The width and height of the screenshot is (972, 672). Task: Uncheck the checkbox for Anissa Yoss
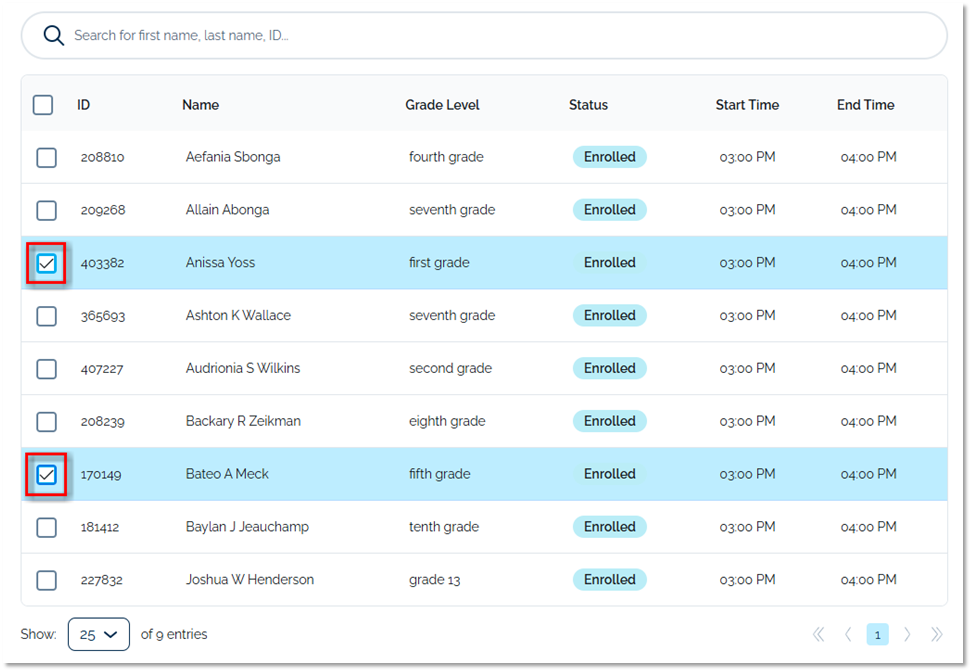46,263
